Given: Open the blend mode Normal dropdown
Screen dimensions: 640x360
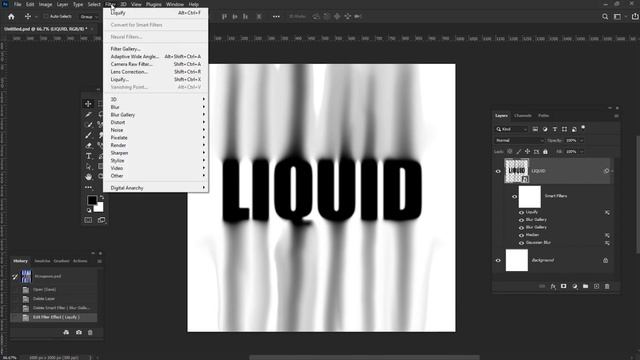Looking at the screenshot, I should (x=520, y=140).
